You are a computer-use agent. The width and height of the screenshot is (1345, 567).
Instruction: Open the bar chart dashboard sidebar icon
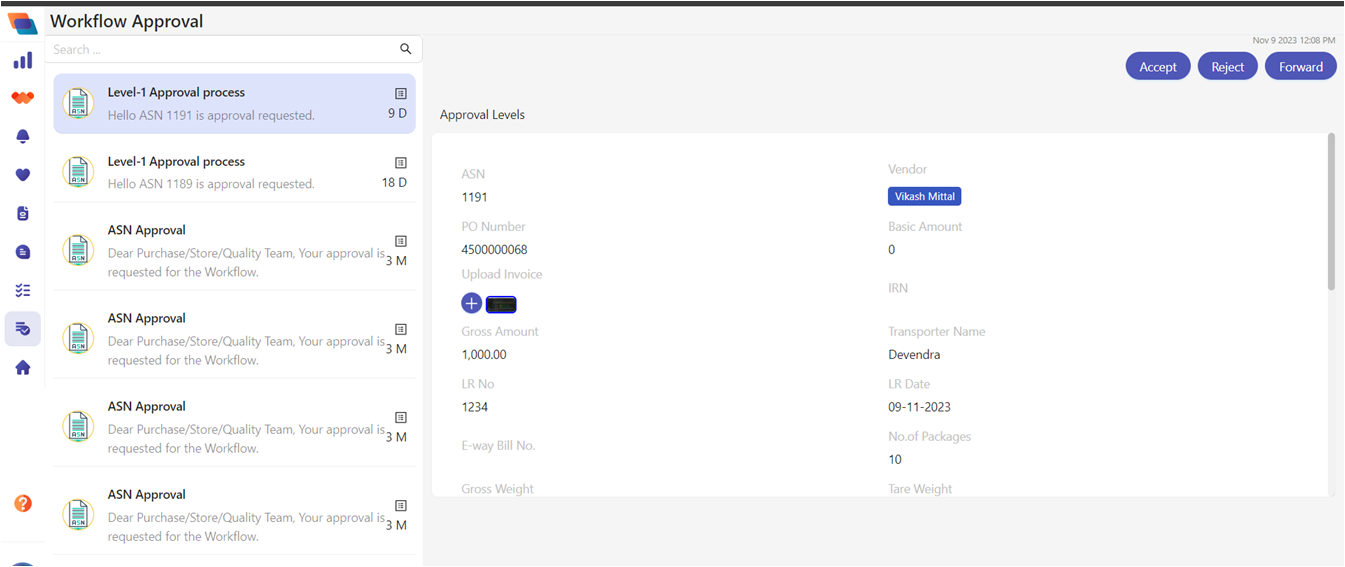[x=22, y=61]
